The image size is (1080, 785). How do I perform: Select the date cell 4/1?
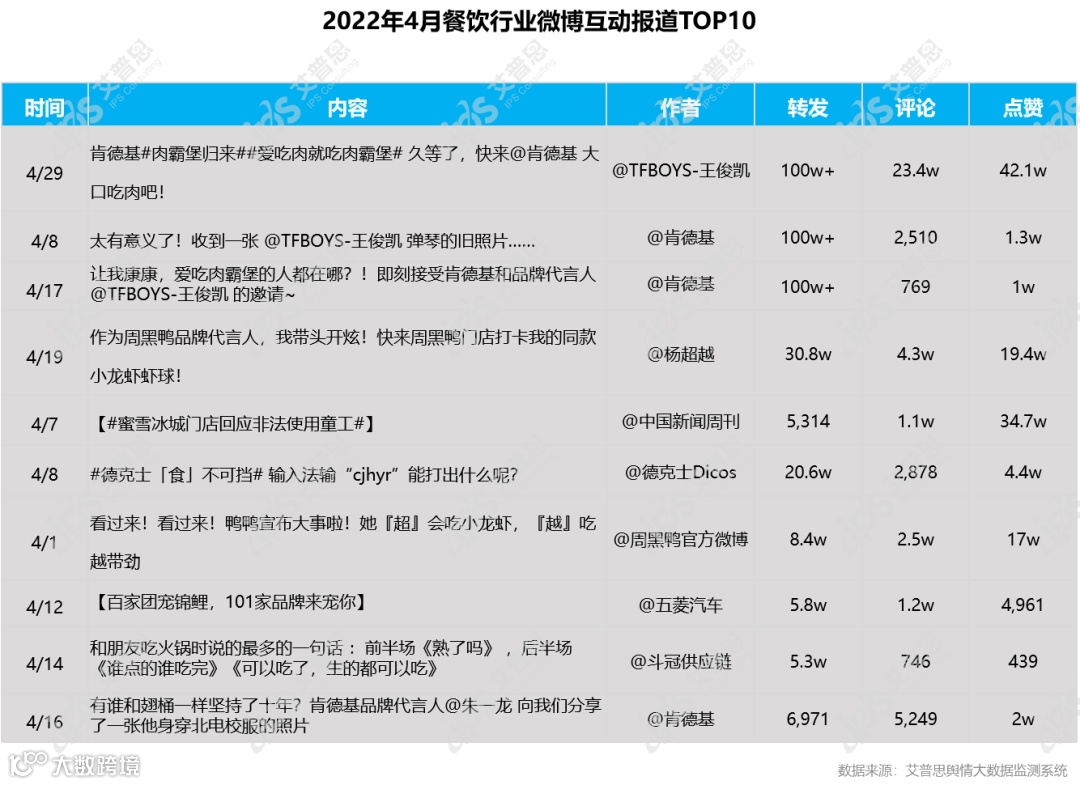click(x=45, y=543)
